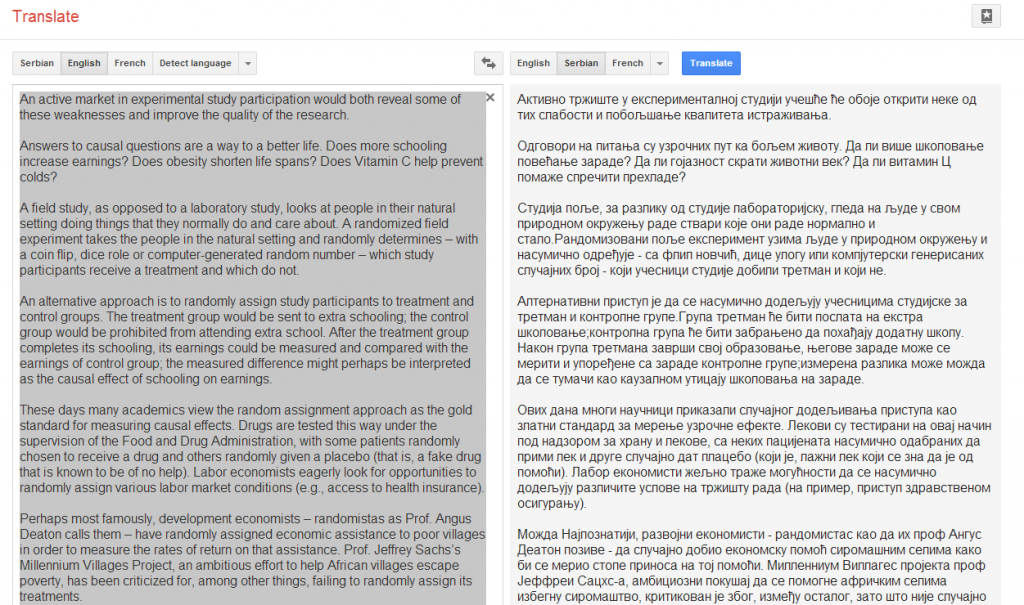
Task: Select French as target language
Action: pyautogui.click(x=628, y=63)
